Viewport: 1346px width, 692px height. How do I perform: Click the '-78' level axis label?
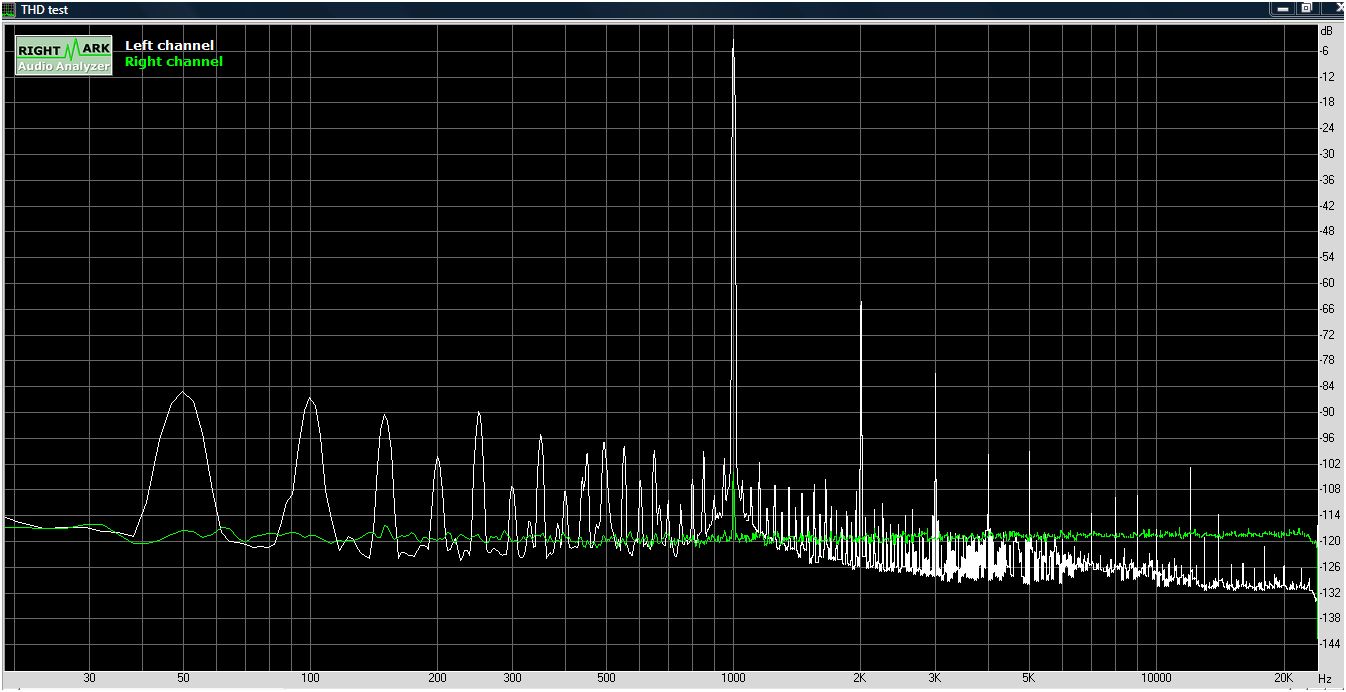[x=1328, y=360]
